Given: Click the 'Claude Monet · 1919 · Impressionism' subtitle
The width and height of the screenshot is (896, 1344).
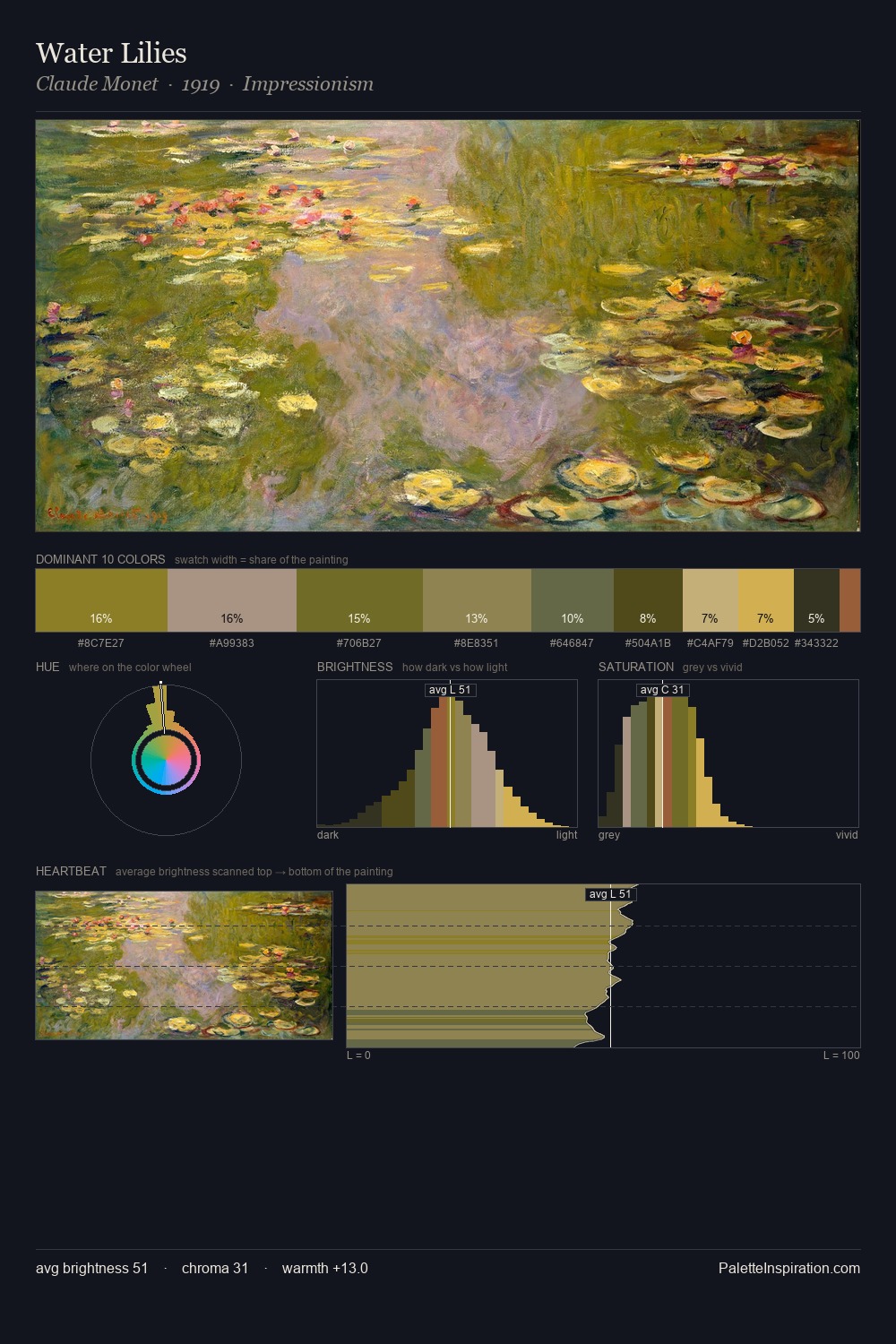Looking at the screenshot, I should point(204,84).
